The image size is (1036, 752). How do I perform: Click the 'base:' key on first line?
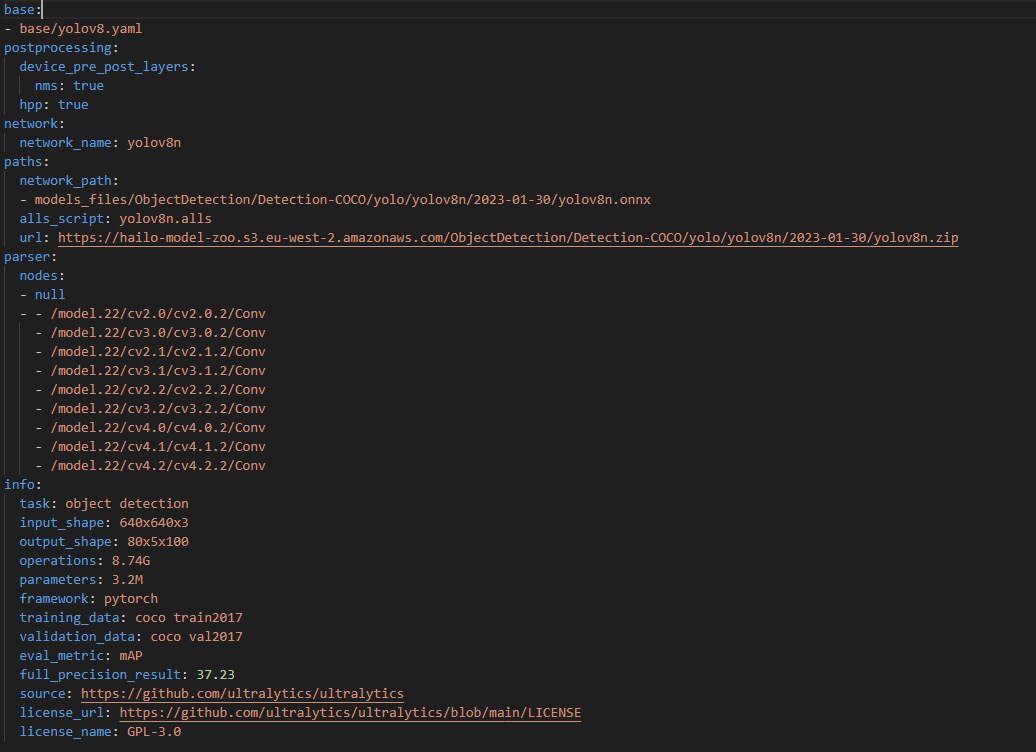pos(20,10)
